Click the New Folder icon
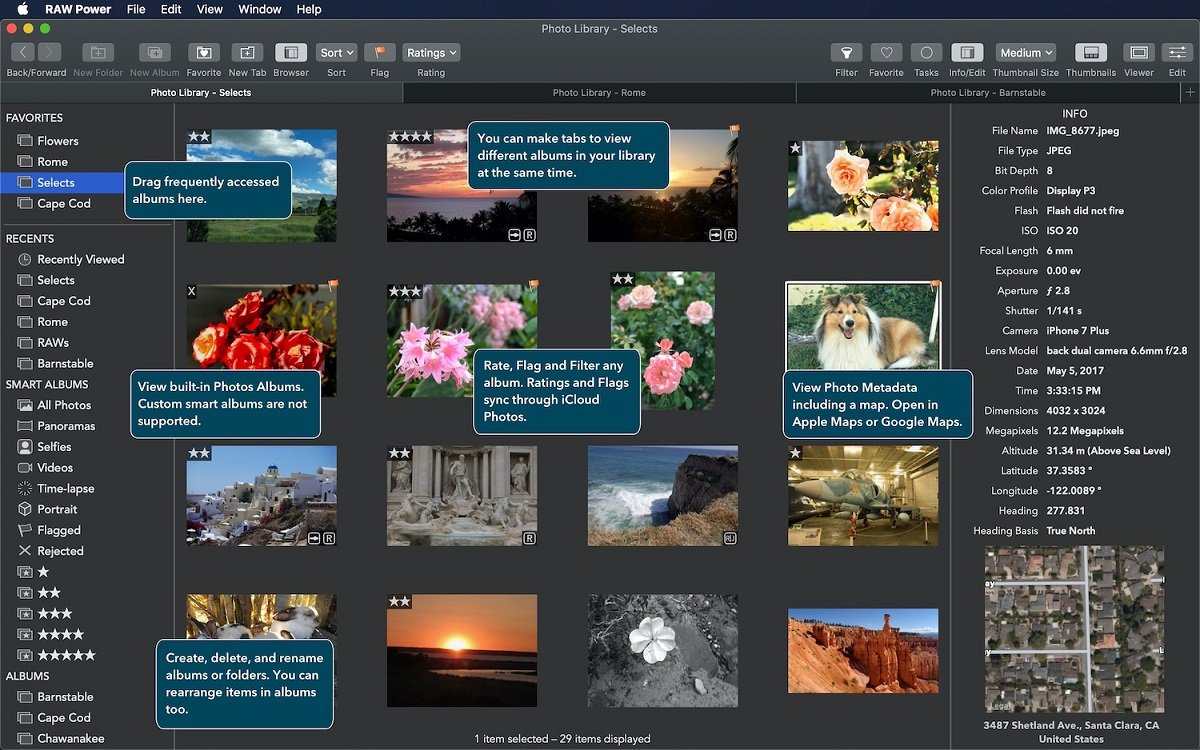Image resolution: width=1200 pixels, height=750 pixels. pos(97,52)
